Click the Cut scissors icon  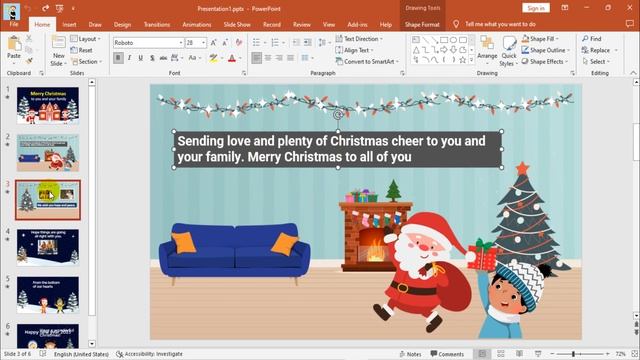[x=29, y=38]
